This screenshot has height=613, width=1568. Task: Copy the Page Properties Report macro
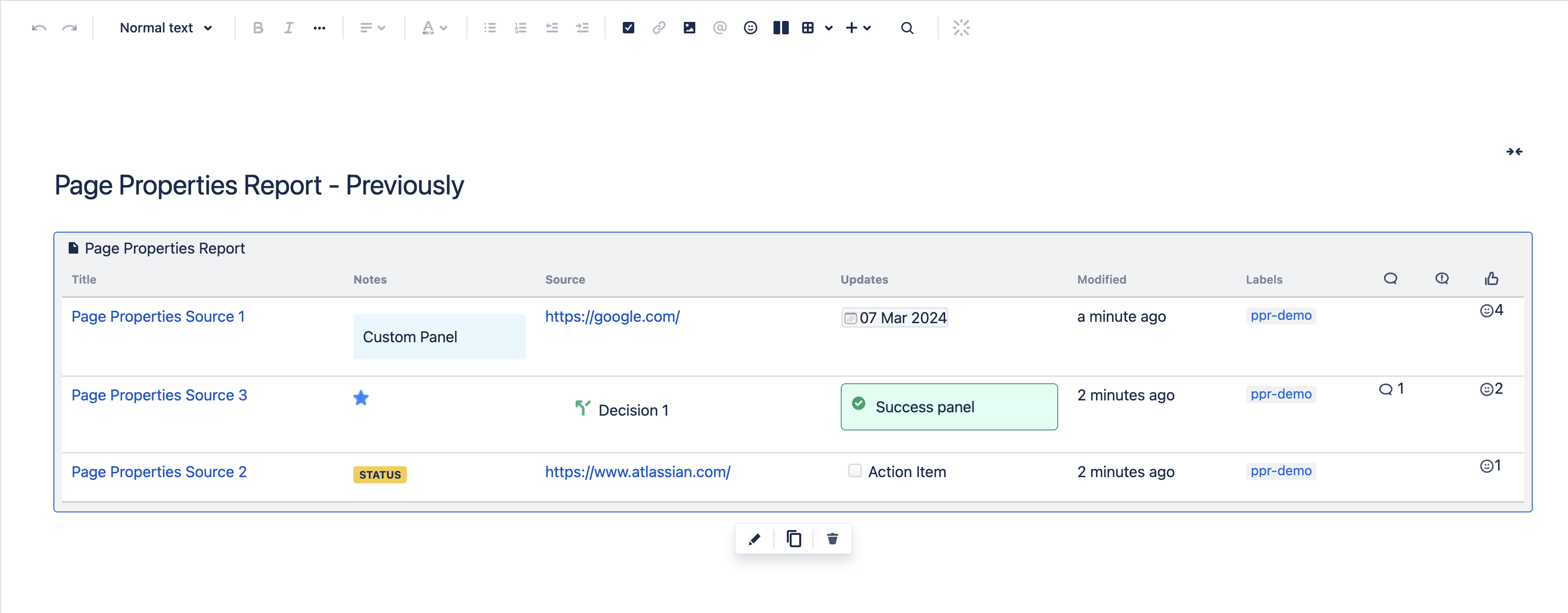coord(794,539)
